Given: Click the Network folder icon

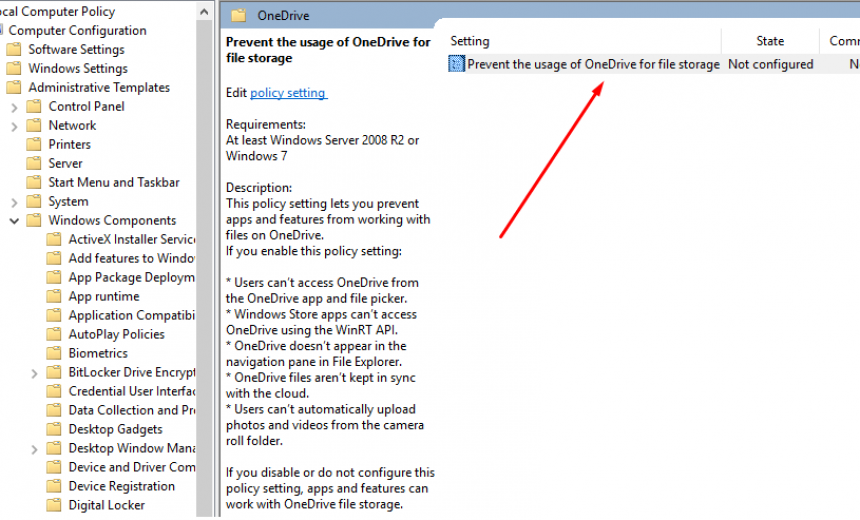Looking at the screenshot, I should click(x=34, y=126).
